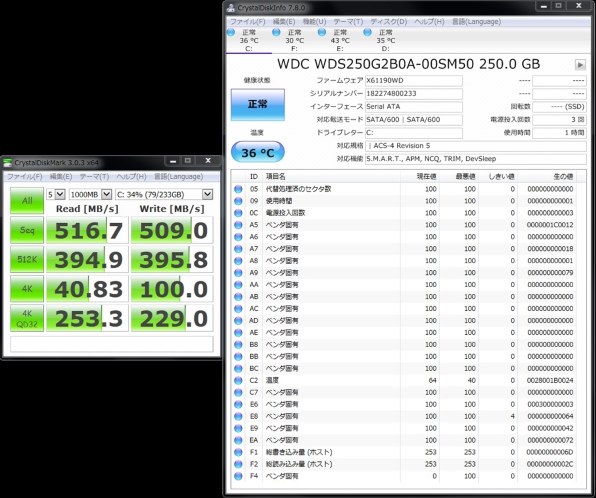Run the 4K test in CrystalDiskMark
This screenshot has height=498, width=596.
[x=27, y=289]
